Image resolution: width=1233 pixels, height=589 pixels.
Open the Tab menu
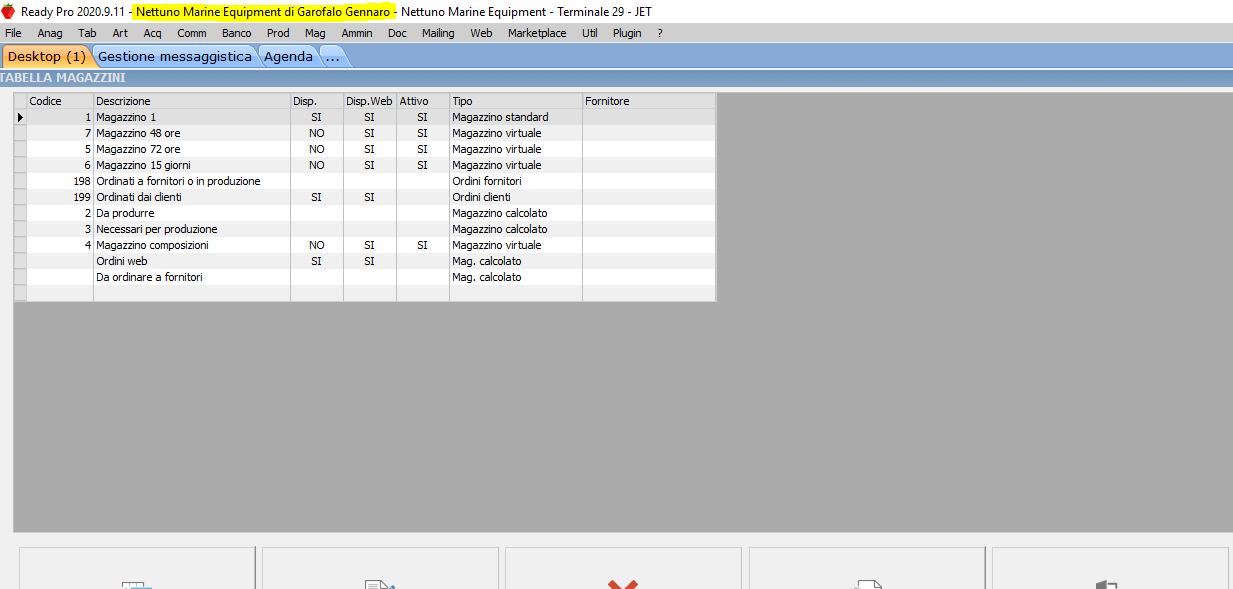pyautogui.click(x=87, y=33)
